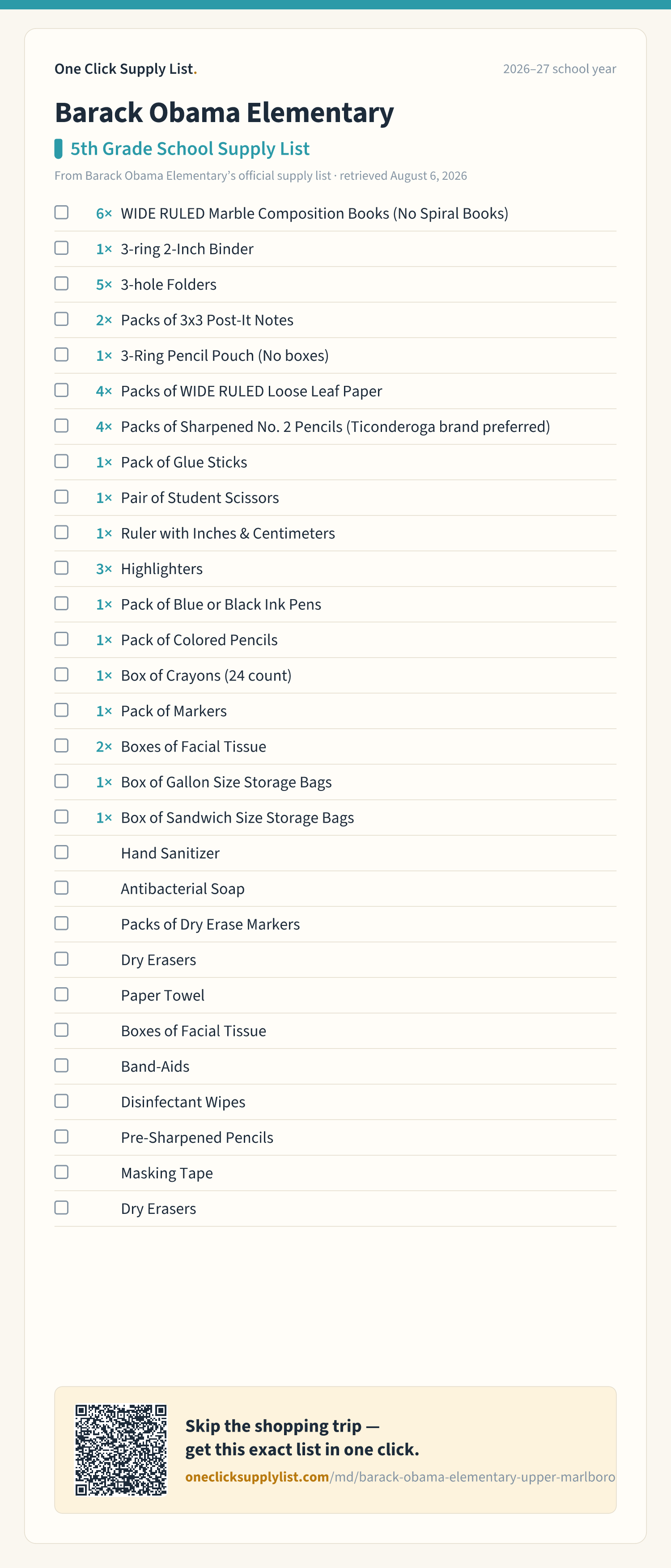Image resolution: width=671 pixels, height=1568 pixels.
Task: Mark Packs of Dry Erase Markers checked
Action: tap(61, 923)
